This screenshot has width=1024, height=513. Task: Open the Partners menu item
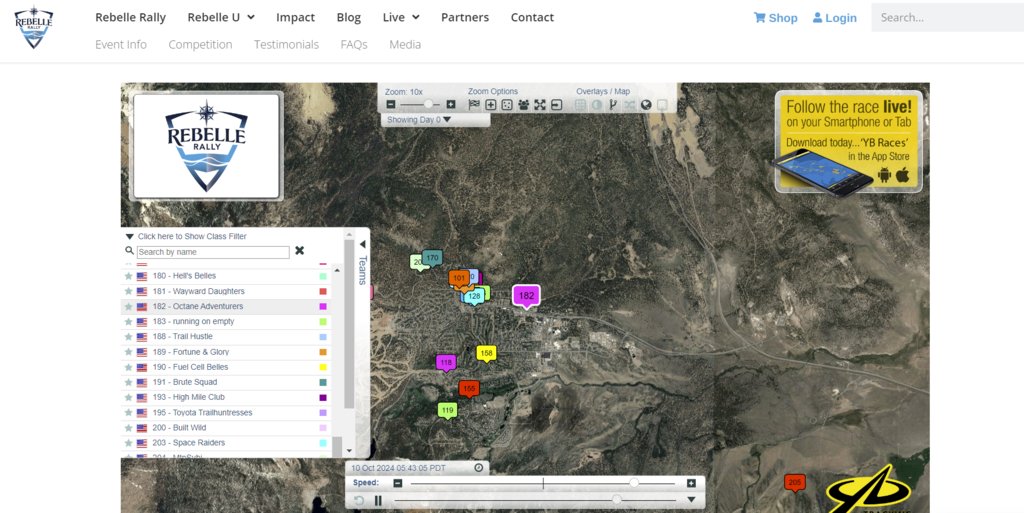(x=465, y=18)
